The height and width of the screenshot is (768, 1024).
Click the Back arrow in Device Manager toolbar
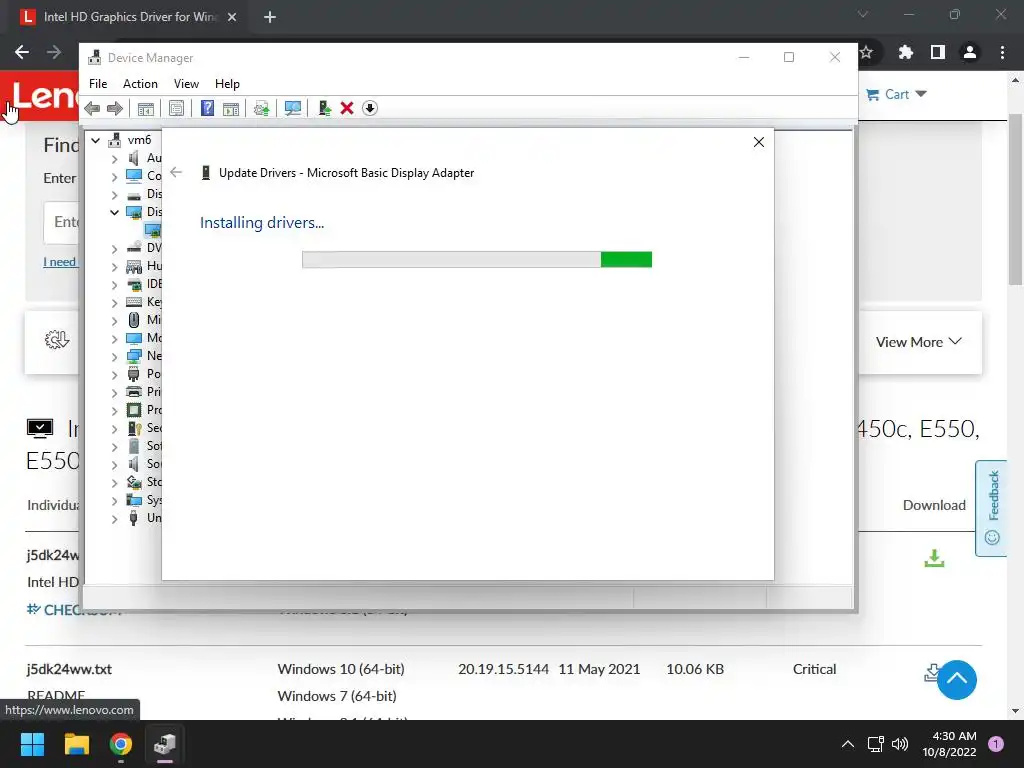coord(92,108)
